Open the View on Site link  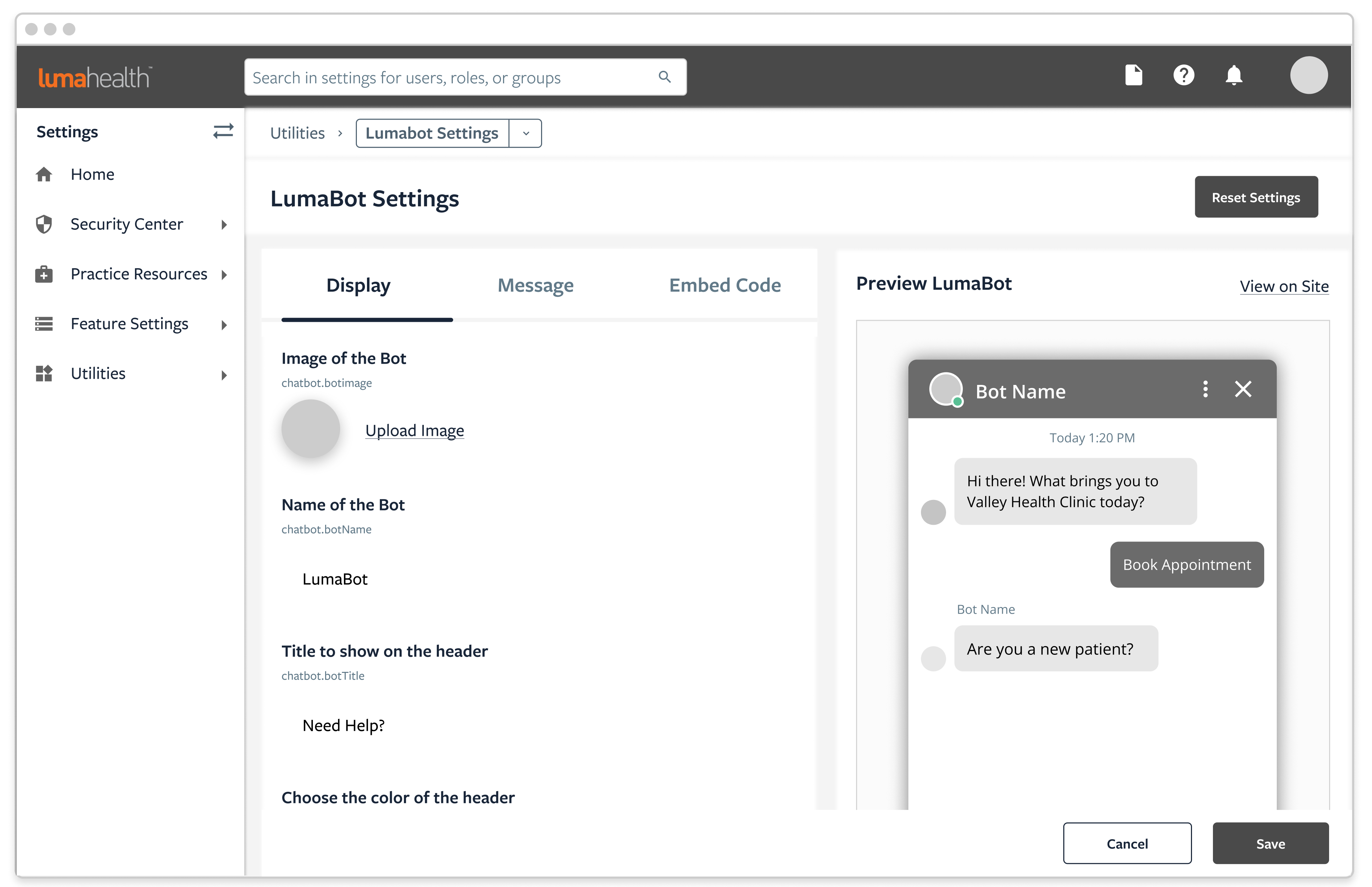click(x=1284, y=286)
